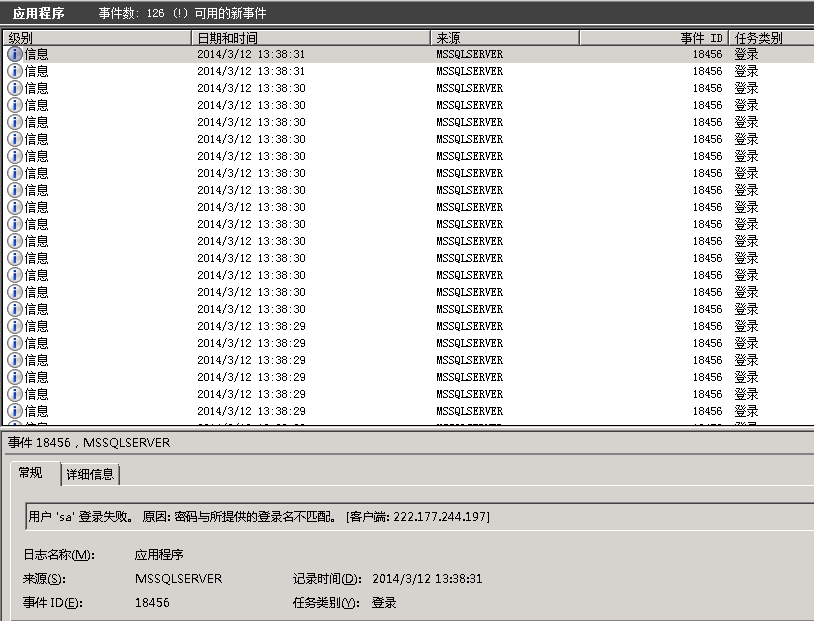Click the 'sa' 登录失败 description text box
The image size is (814, 621).
[419, 517]
